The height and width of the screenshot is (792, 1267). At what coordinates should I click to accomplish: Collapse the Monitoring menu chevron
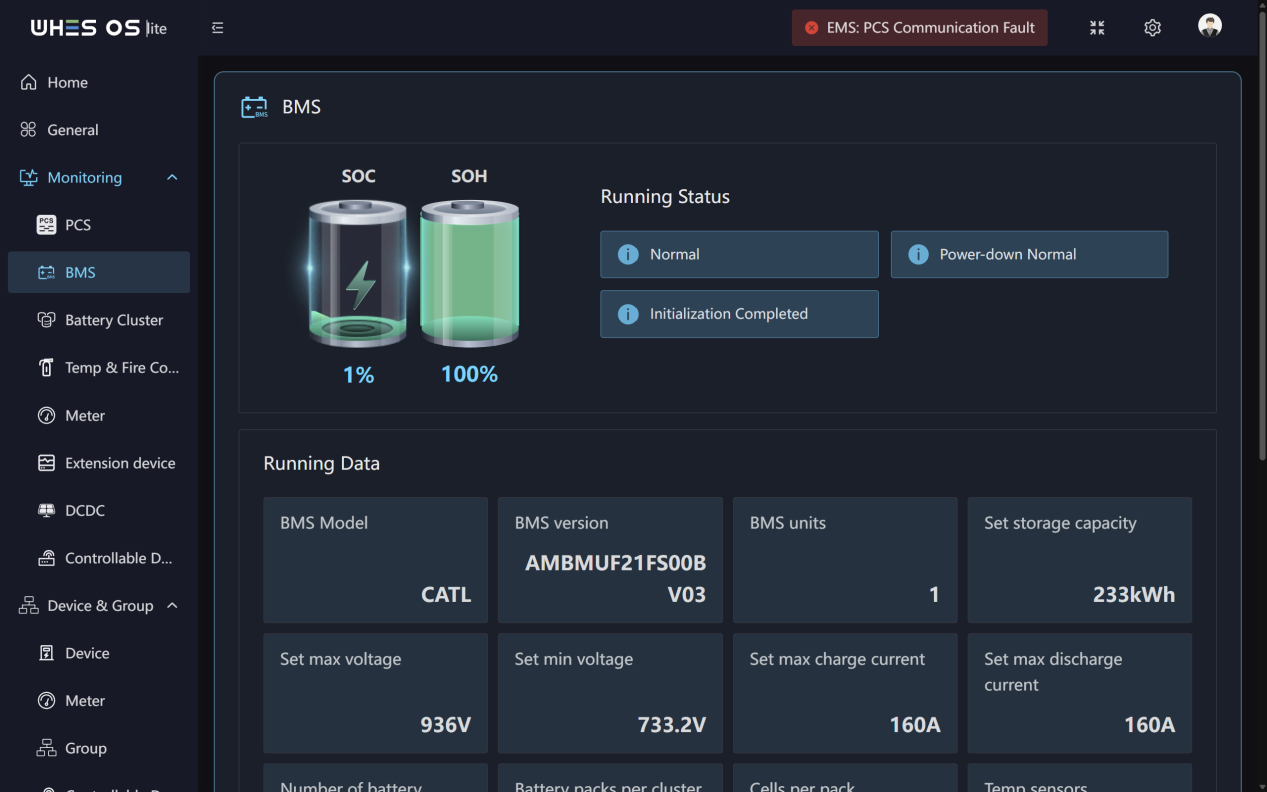pyautogui.click(x=172, y=178)
